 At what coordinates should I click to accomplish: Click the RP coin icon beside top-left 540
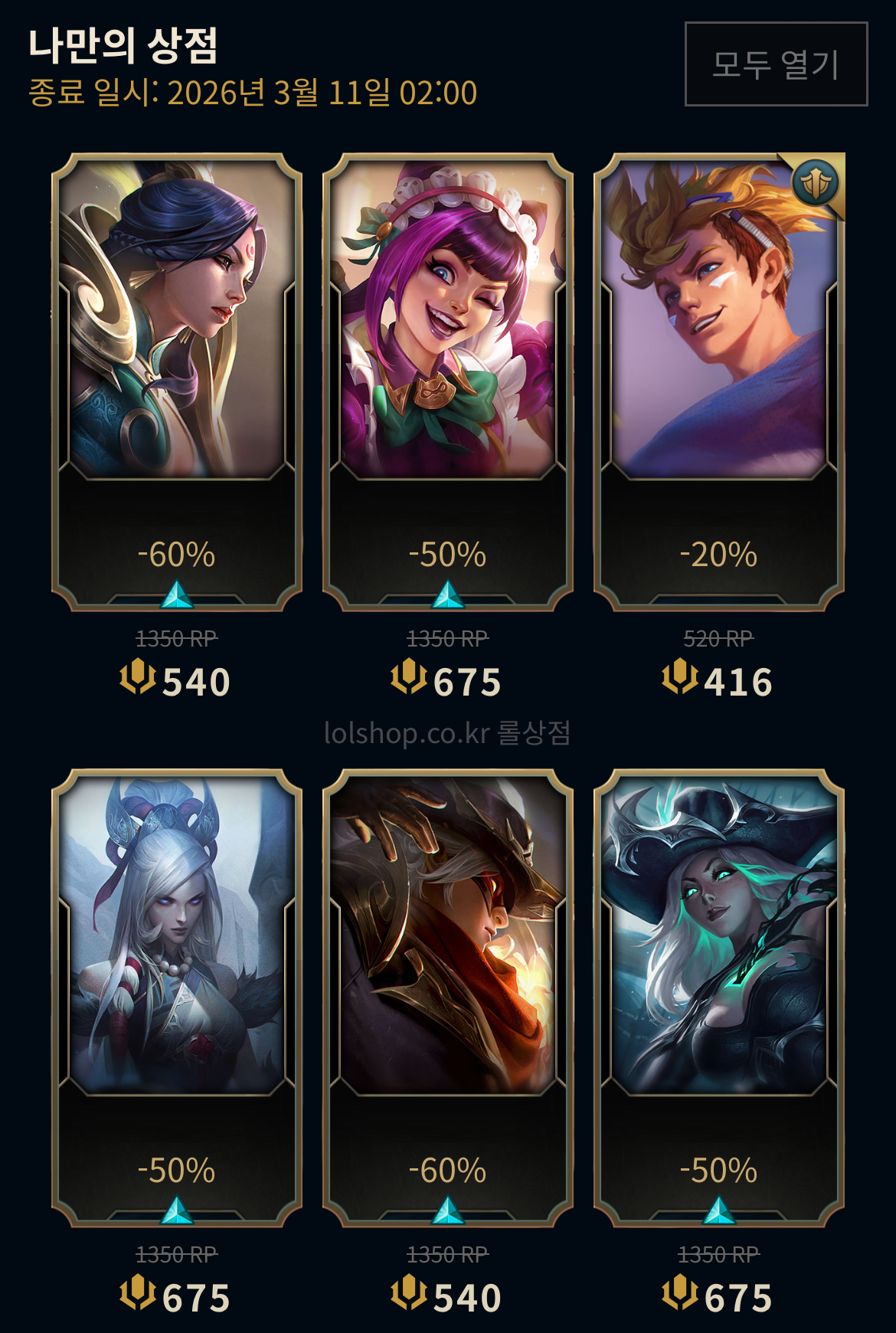click(138, 677)
